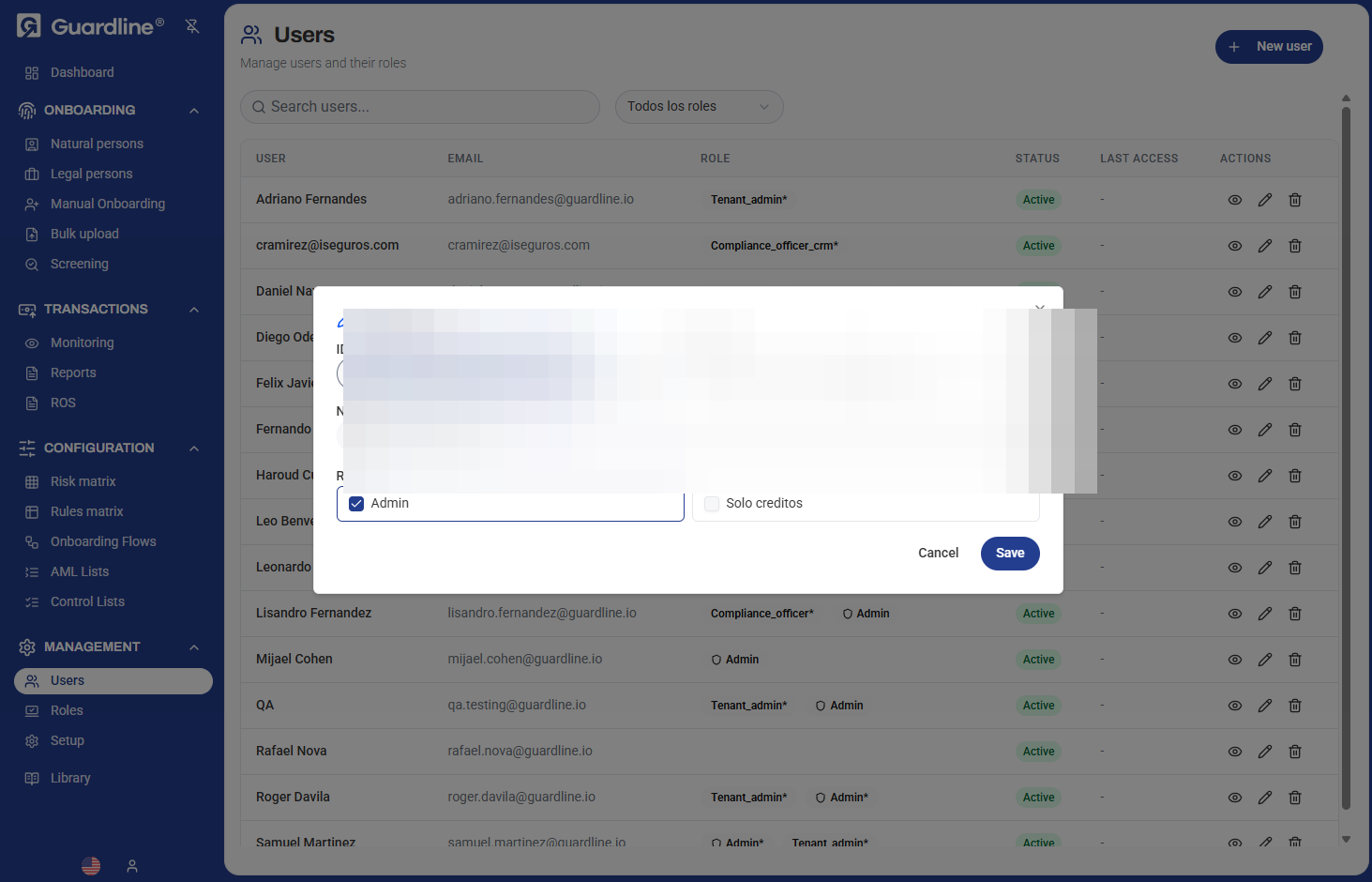Click the eye icon for Lisandro Fernandez
This screenshot has width=1372, height=882.
tap(1234, 613)
